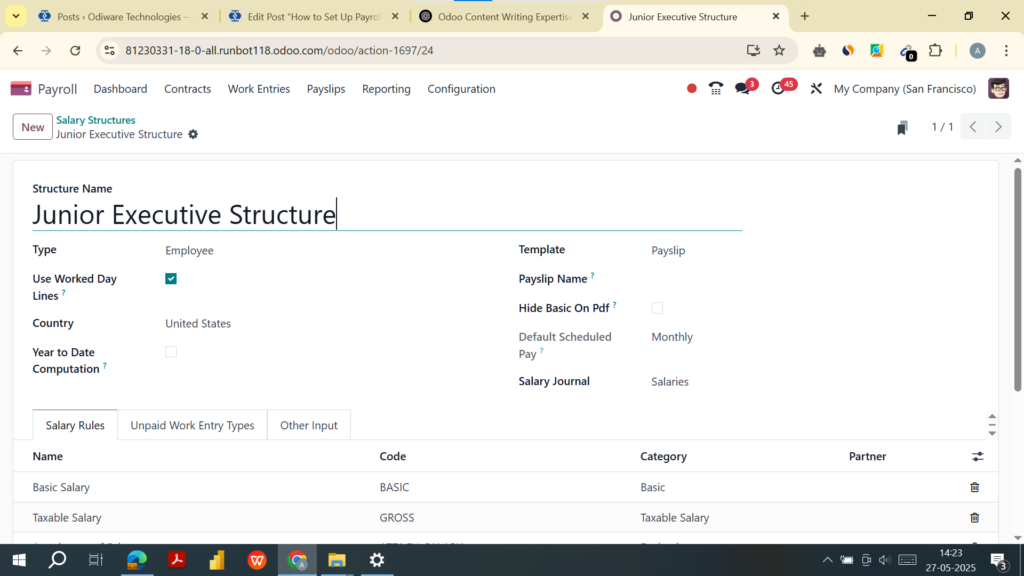Open the Salary Structures breadcrumb link
This screenshot has width=1024, height=576.
coord(95,119)
